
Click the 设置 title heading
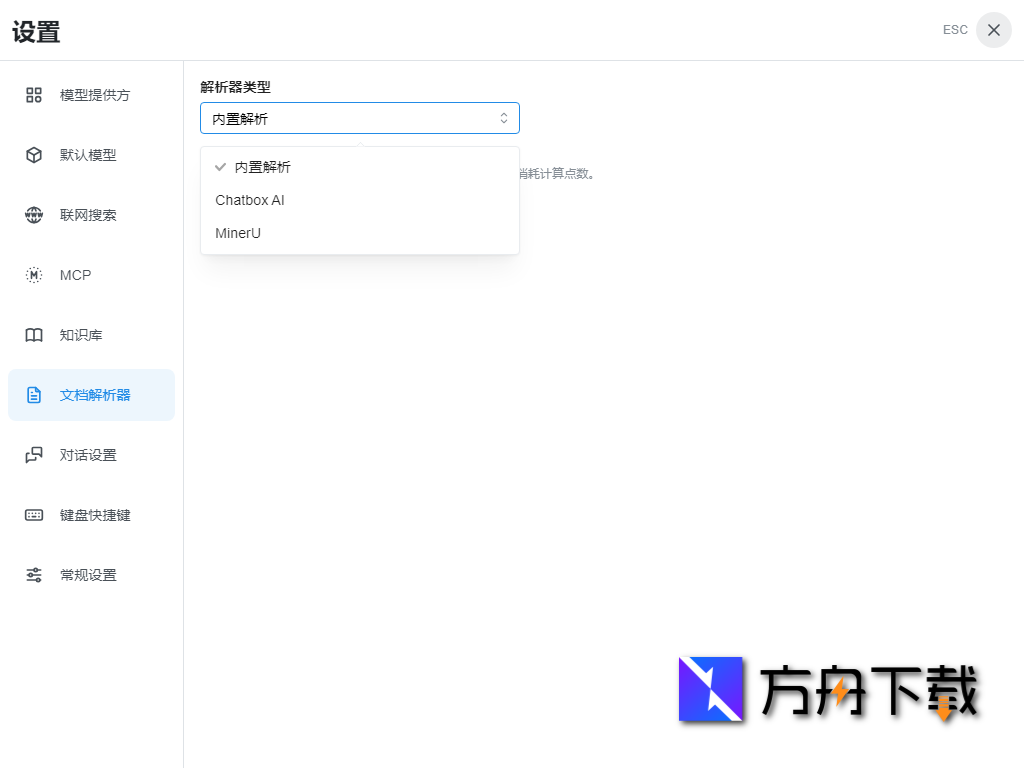36,32
